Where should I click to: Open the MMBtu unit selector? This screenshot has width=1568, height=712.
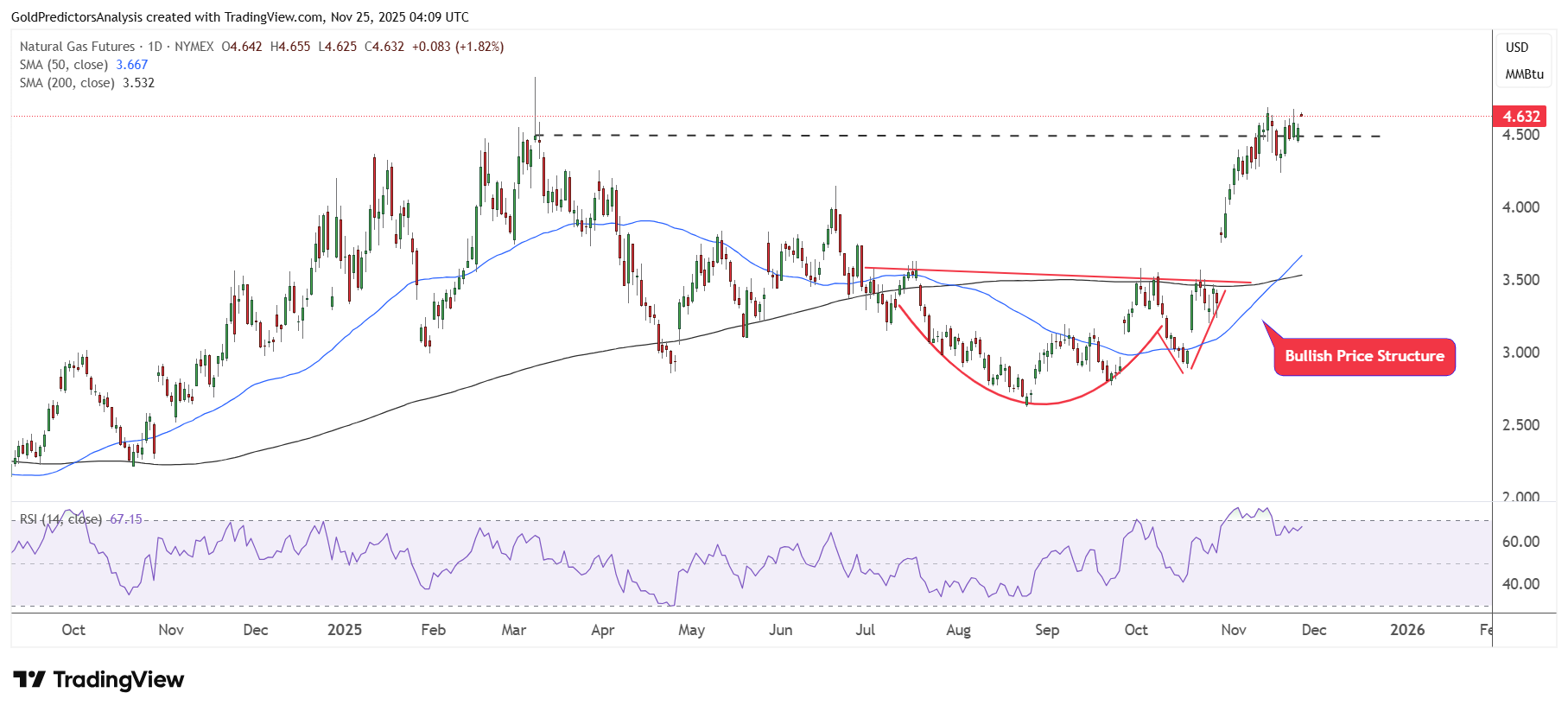(x=1524, y=74)
